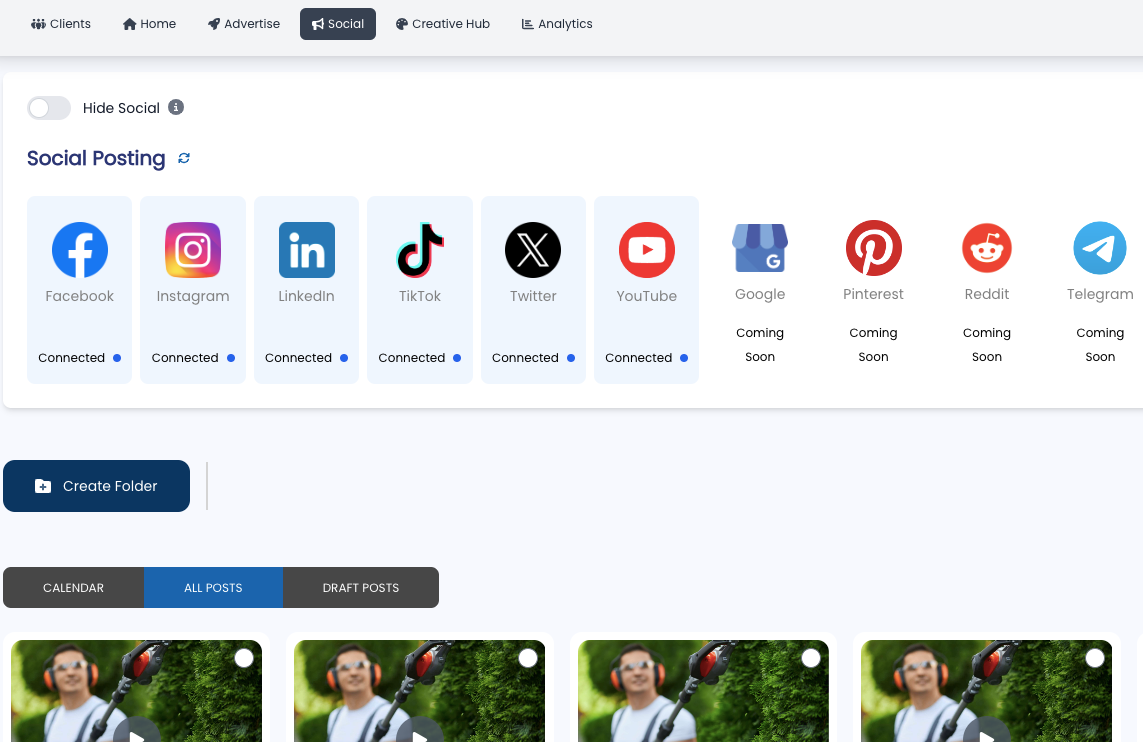The image size is (1143, 742).
Task: Play the second post video
Action: pyautogui.click(x=420, y=731)
